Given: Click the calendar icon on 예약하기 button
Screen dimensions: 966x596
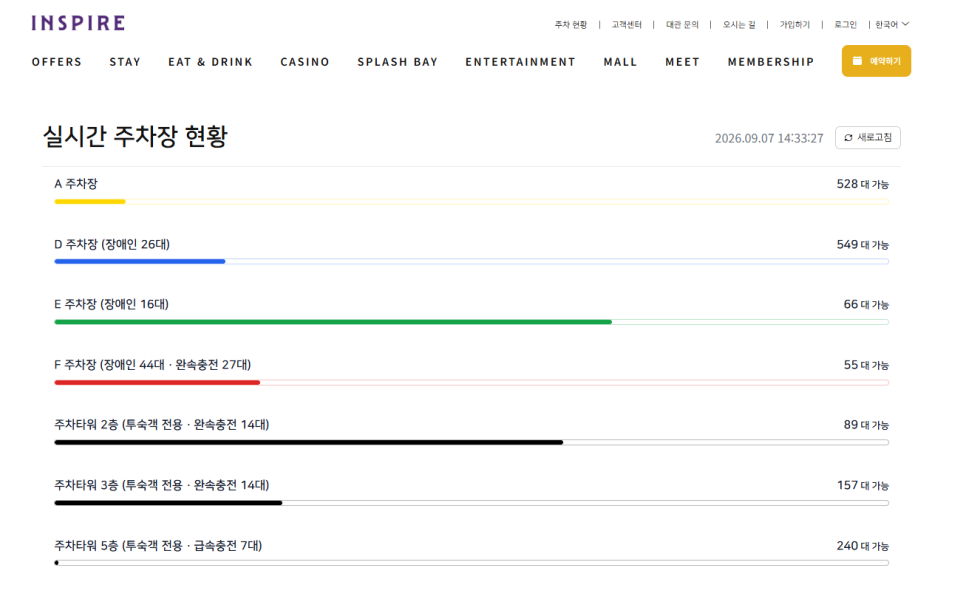Looking at the screenshot, I should 857,60.
